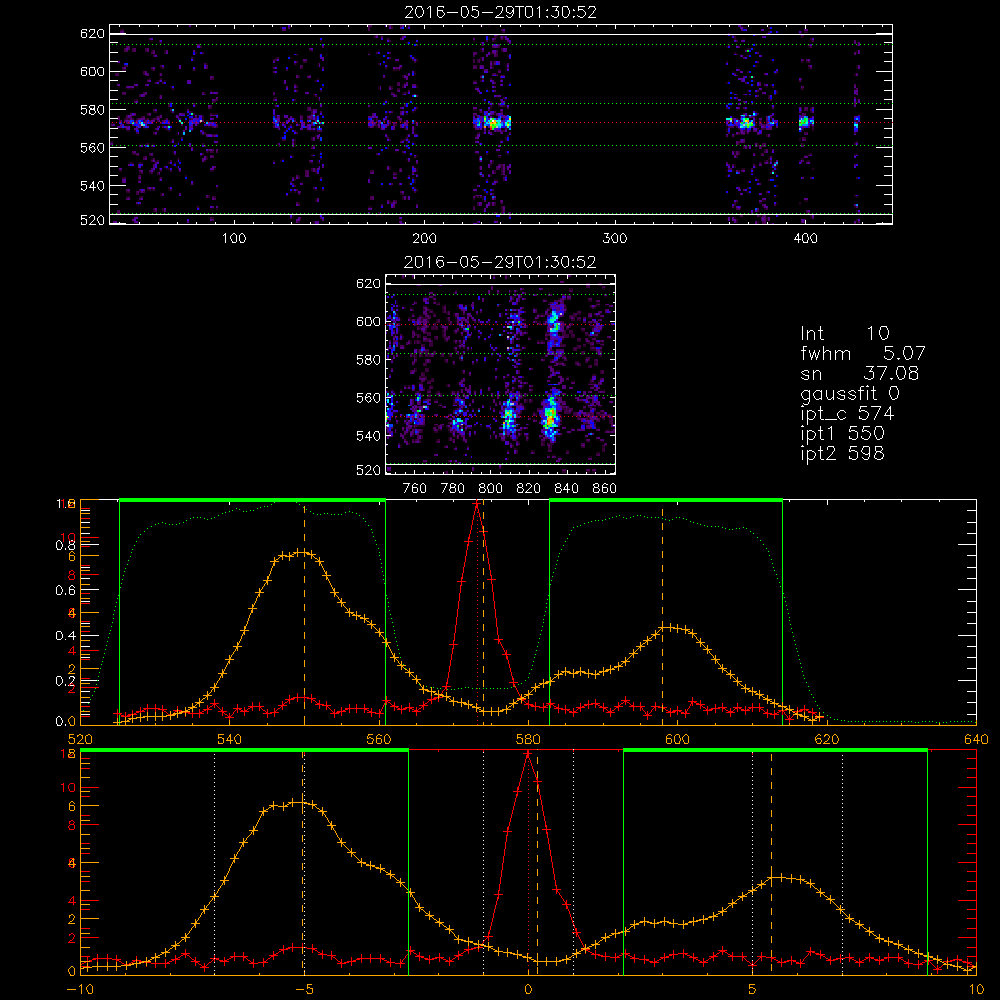Click orange dashed marker near 5.5 in lower profile
The height and width of the screenshot is (1000, 1000).
point(771,864)
